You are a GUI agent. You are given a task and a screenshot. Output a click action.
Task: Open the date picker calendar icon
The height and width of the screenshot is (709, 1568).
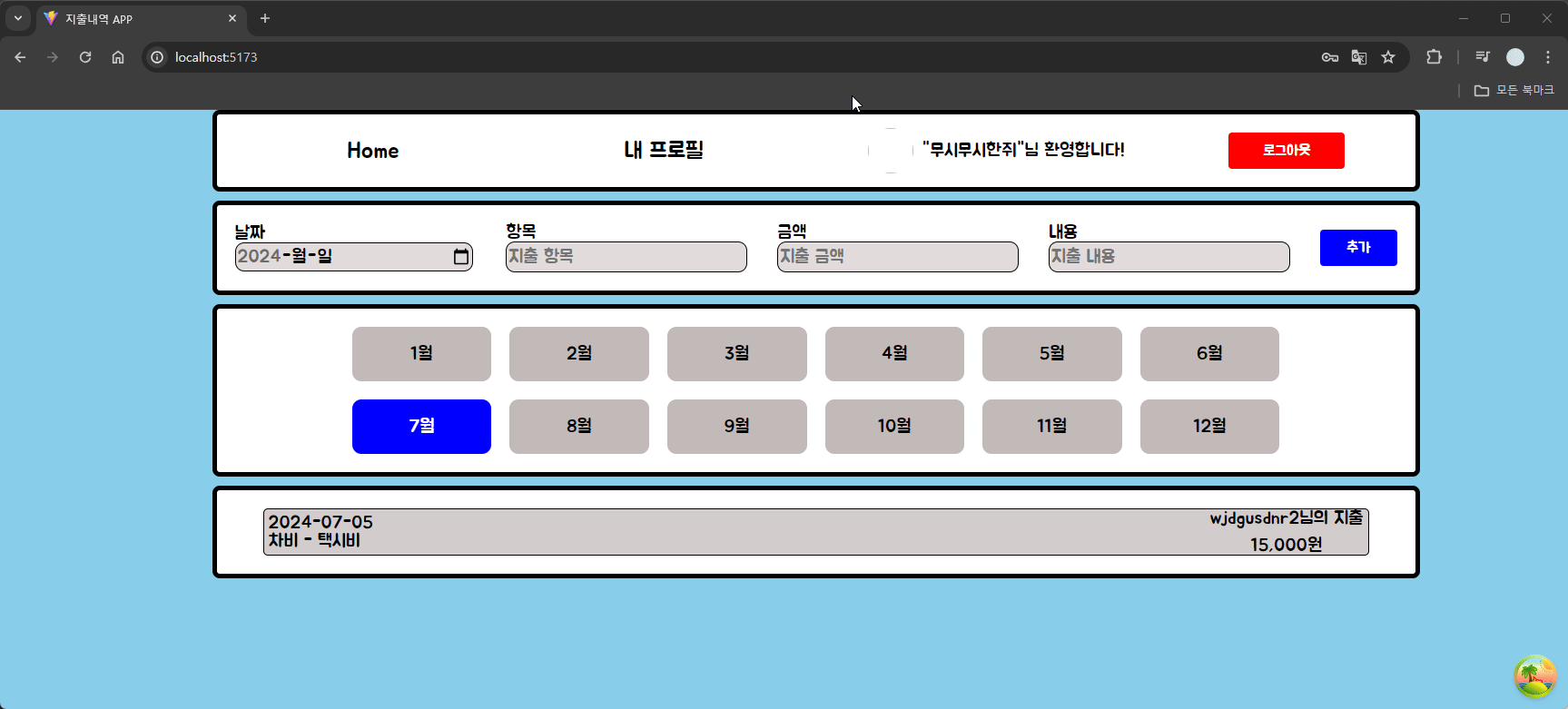(x=461, y=257)
